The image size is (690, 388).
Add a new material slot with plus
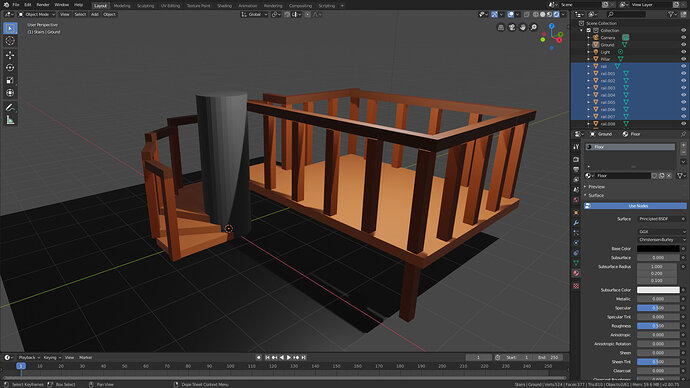click(683, 145)
